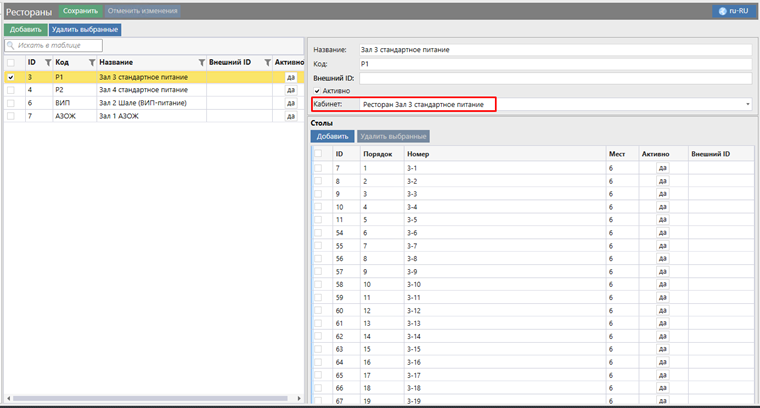Expand the Кабинет dropdown arrow

pos(748,104)
